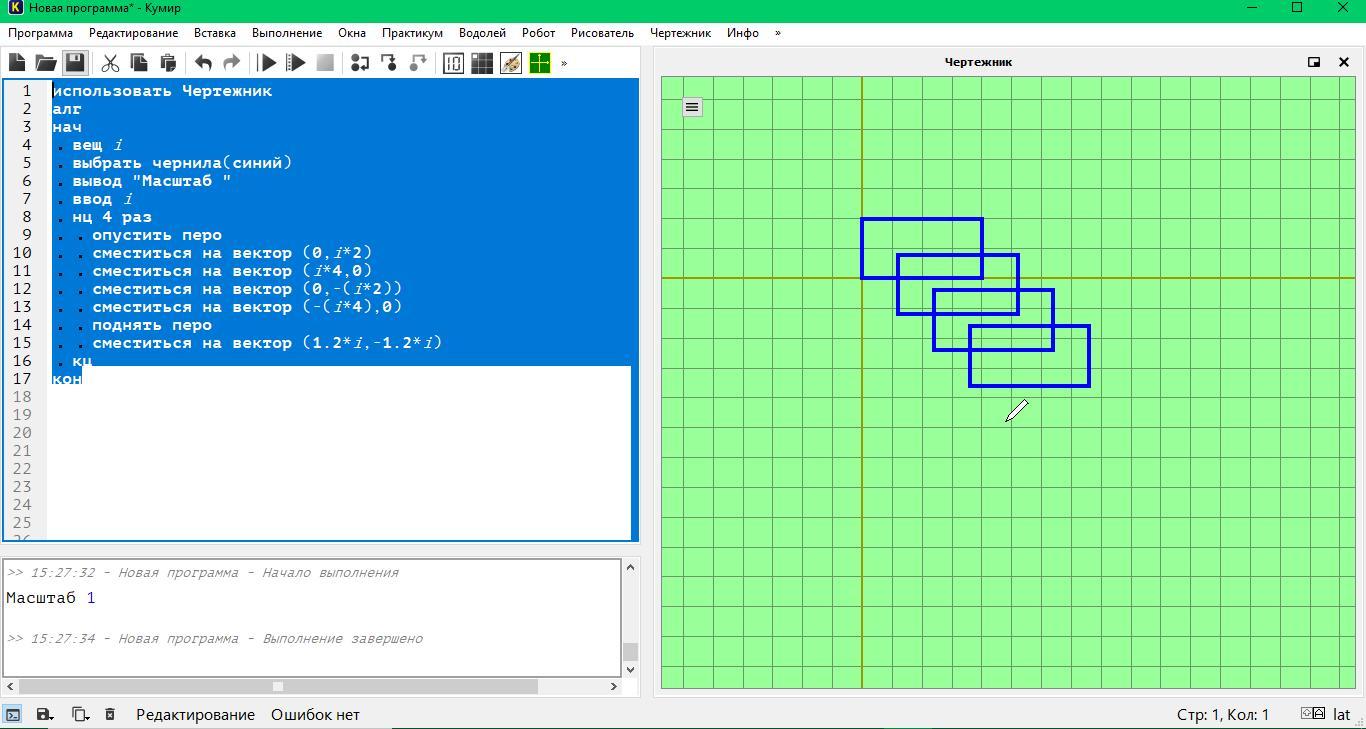This screenshot has height=729, width=1366.
Task: Click the pen cursor on the drawing canvas
Action: pos(1016,411)
